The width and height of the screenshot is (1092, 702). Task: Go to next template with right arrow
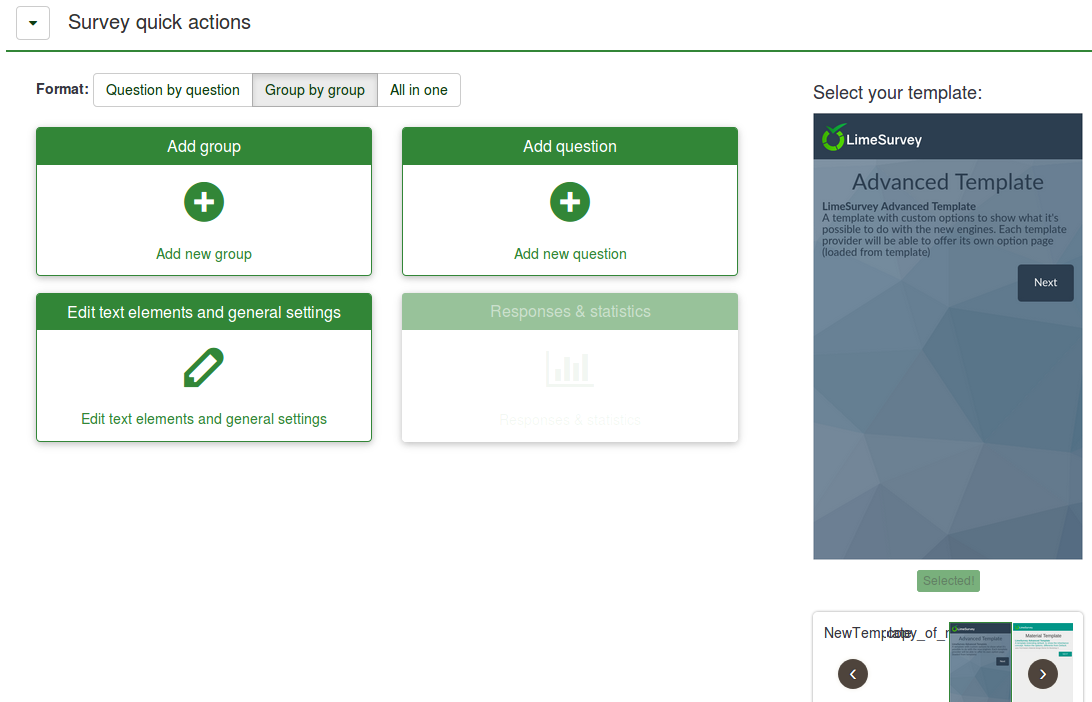click(1043, 674)
